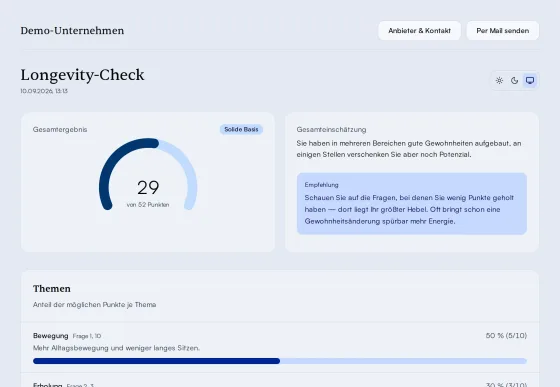Click the Solide Basis badge
This screenshot has width=560, height=387.
pyautogui.click(x=241, y=129)
